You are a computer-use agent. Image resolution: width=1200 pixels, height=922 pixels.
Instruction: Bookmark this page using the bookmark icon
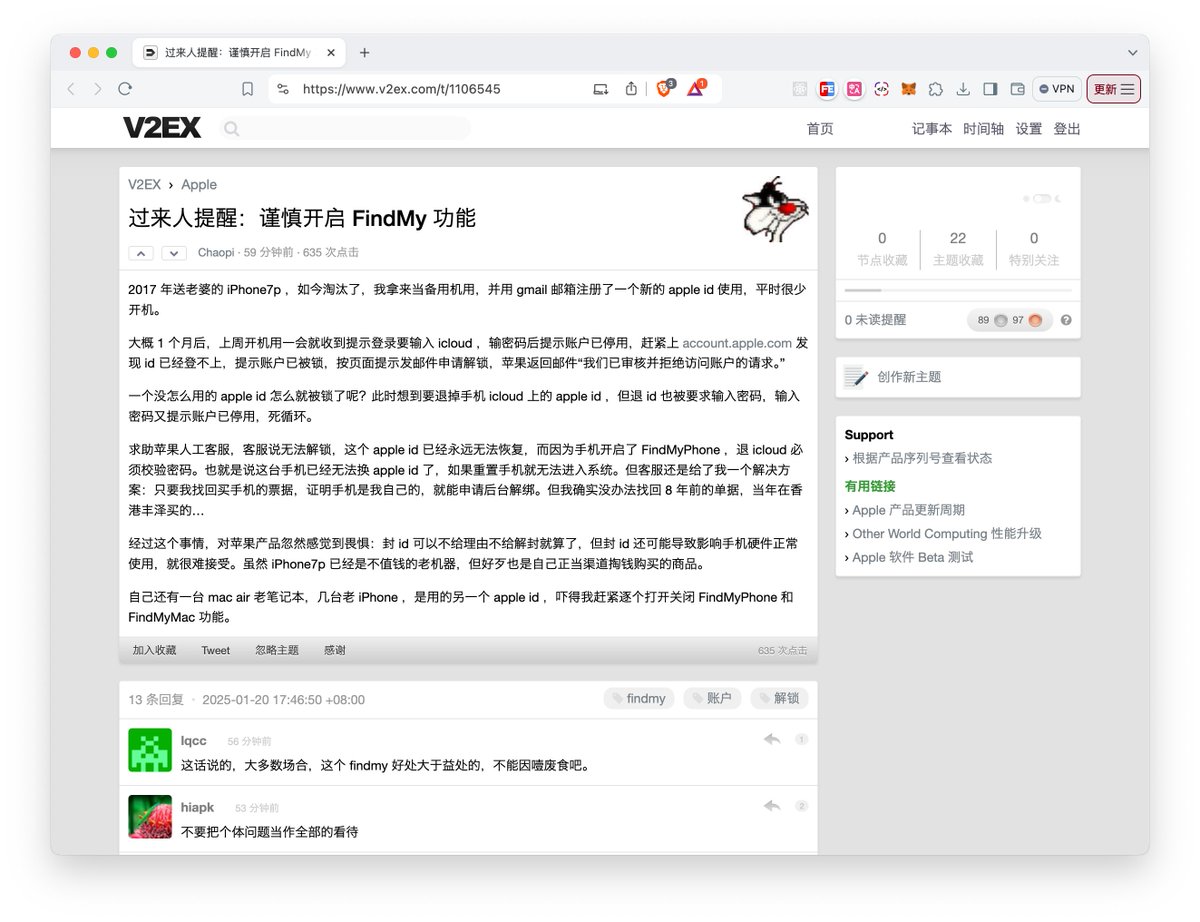pos(247,89)
